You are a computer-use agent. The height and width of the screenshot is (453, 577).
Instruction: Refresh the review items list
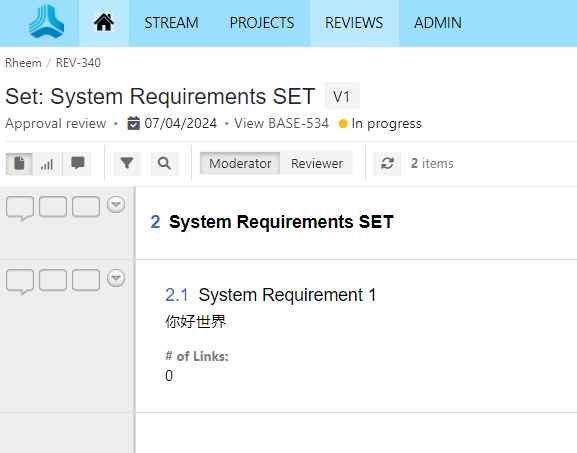[x=387, y=163]
